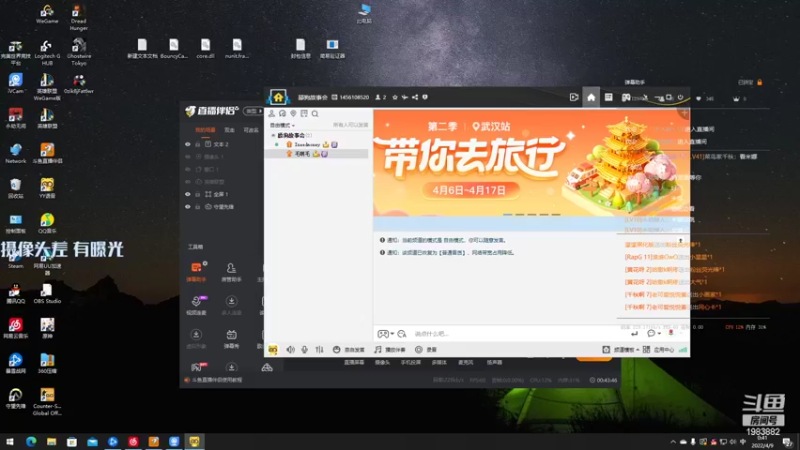
Task: Favorite the channel with the star icon
Action: click(x=395, y=97)
